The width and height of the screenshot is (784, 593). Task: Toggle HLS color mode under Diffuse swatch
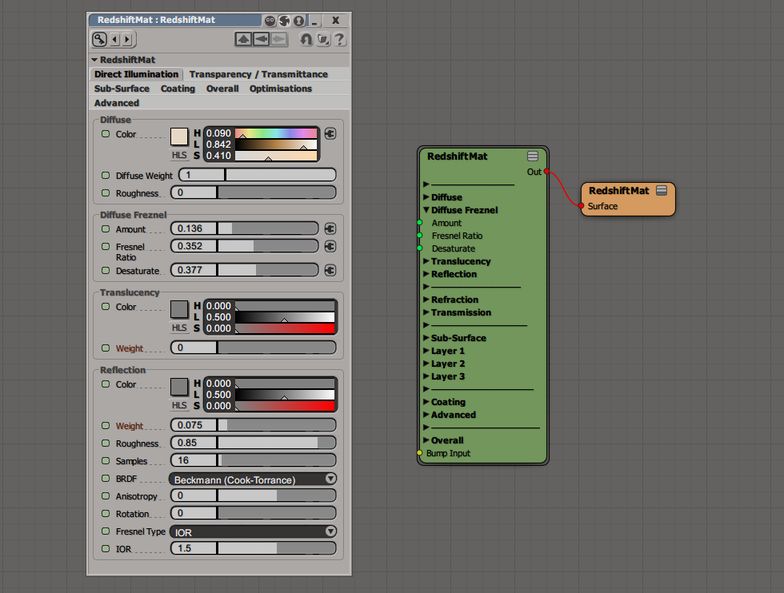[x=179, y=155]
